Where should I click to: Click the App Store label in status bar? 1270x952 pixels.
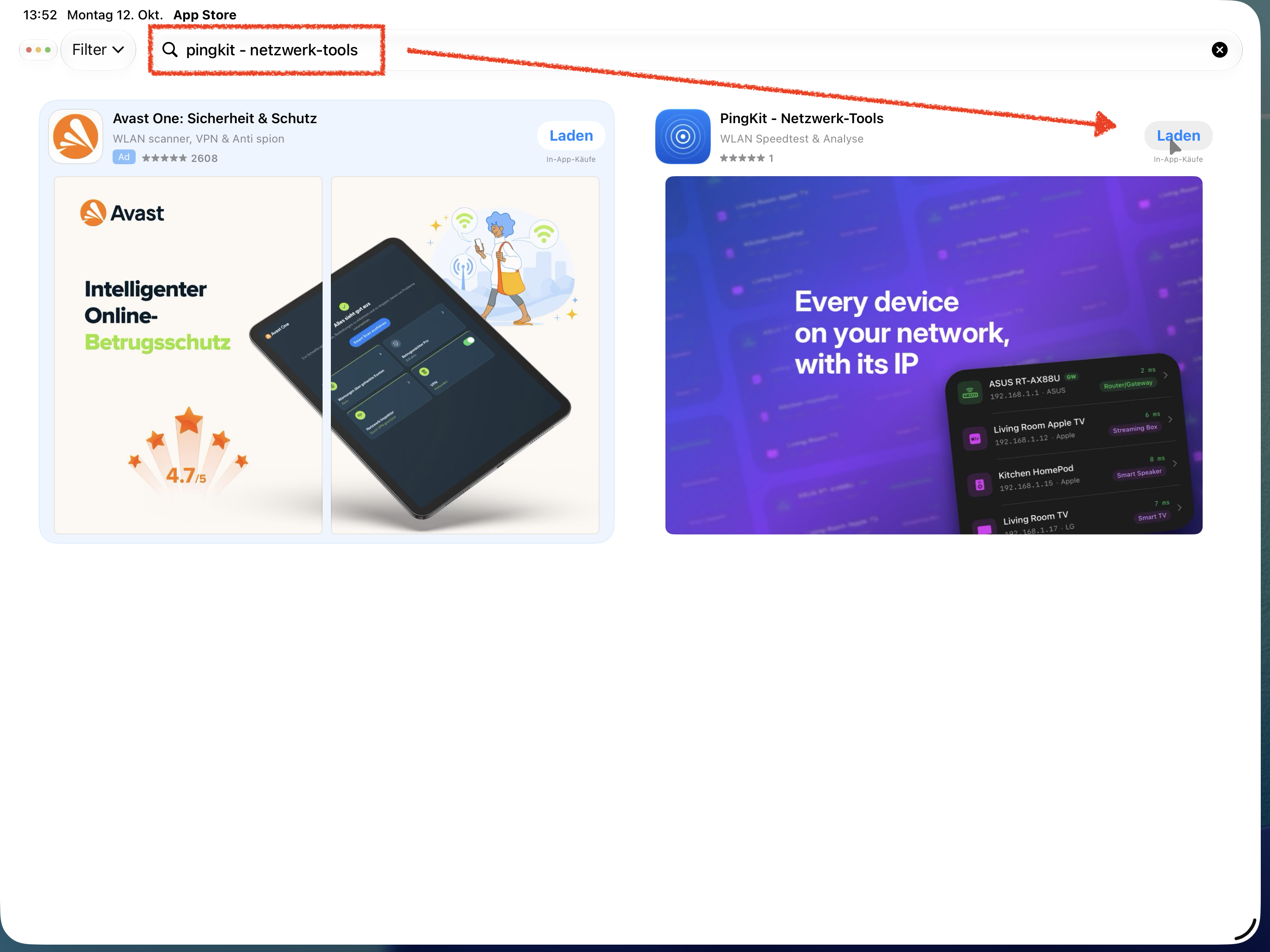pyautogui.click(x=205, y=15)
